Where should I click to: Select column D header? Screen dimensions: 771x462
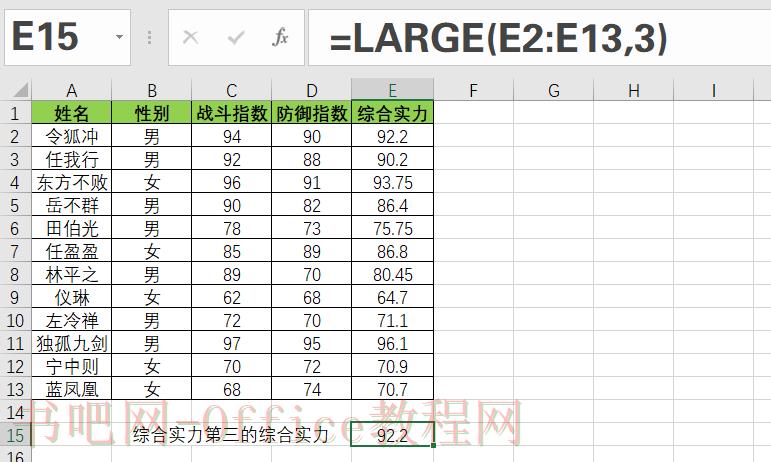[312, 90]
